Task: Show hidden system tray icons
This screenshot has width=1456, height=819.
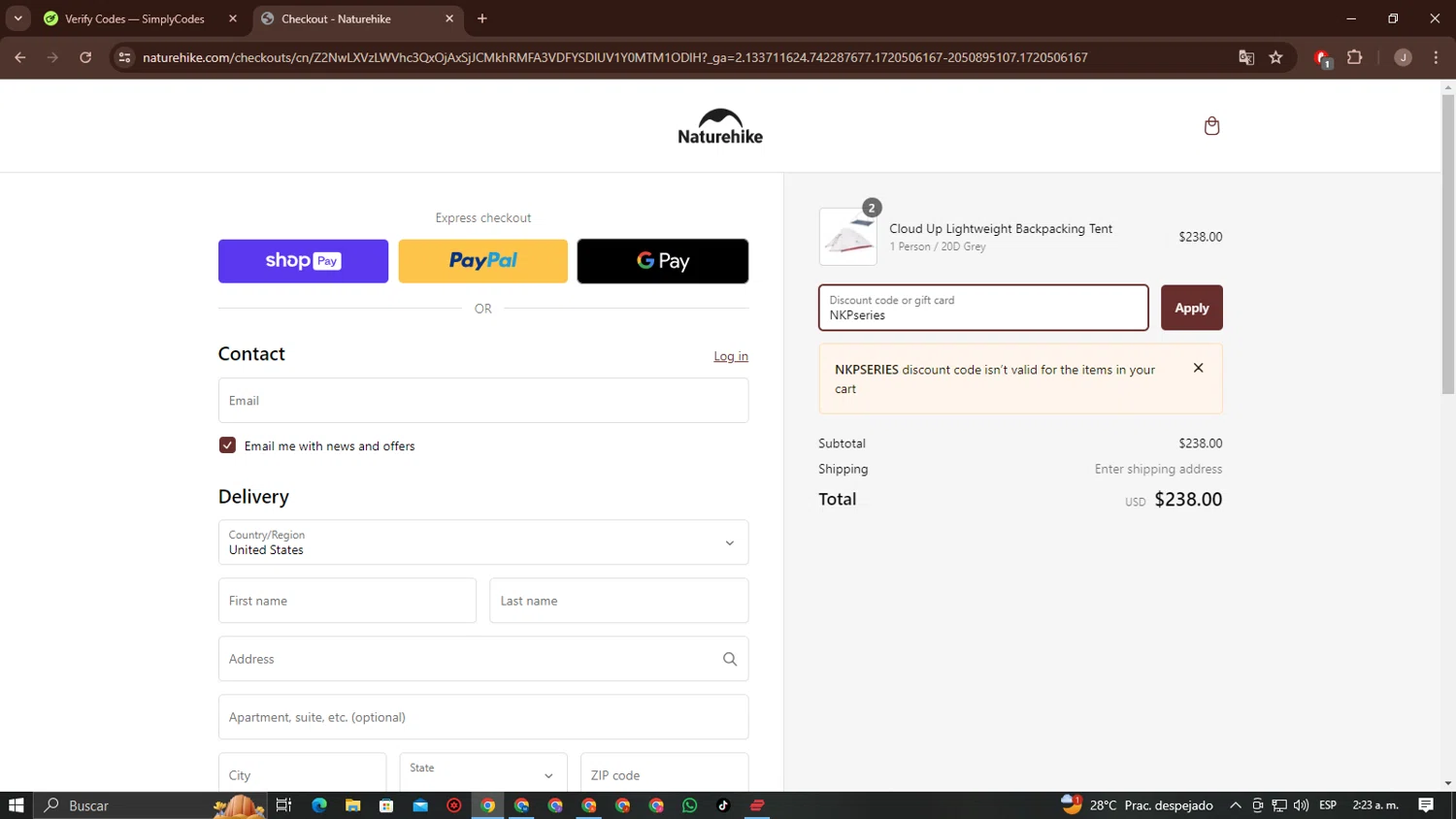Action: click(1236, 805)
